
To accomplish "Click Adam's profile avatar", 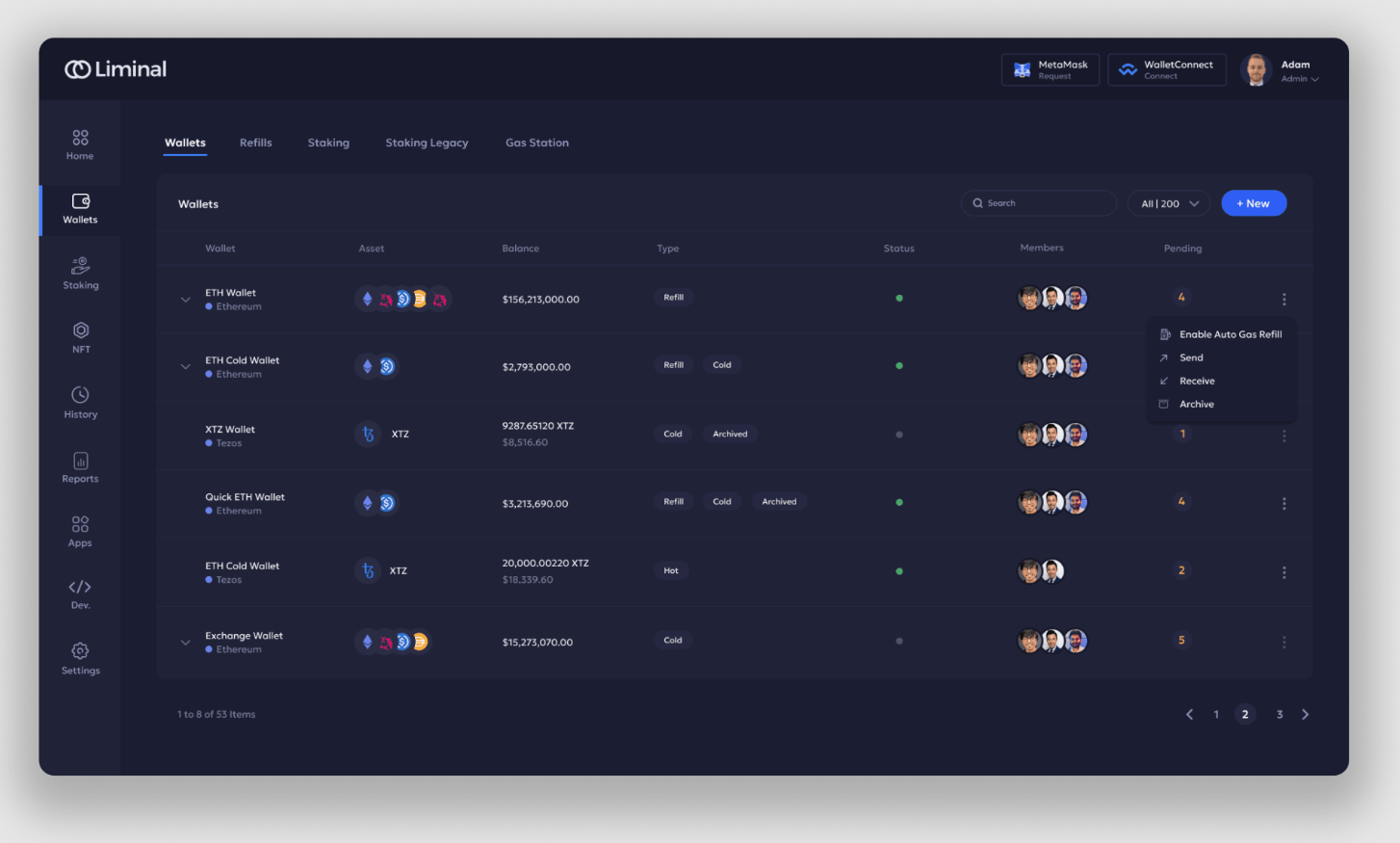I will [x=1257, y=69].
